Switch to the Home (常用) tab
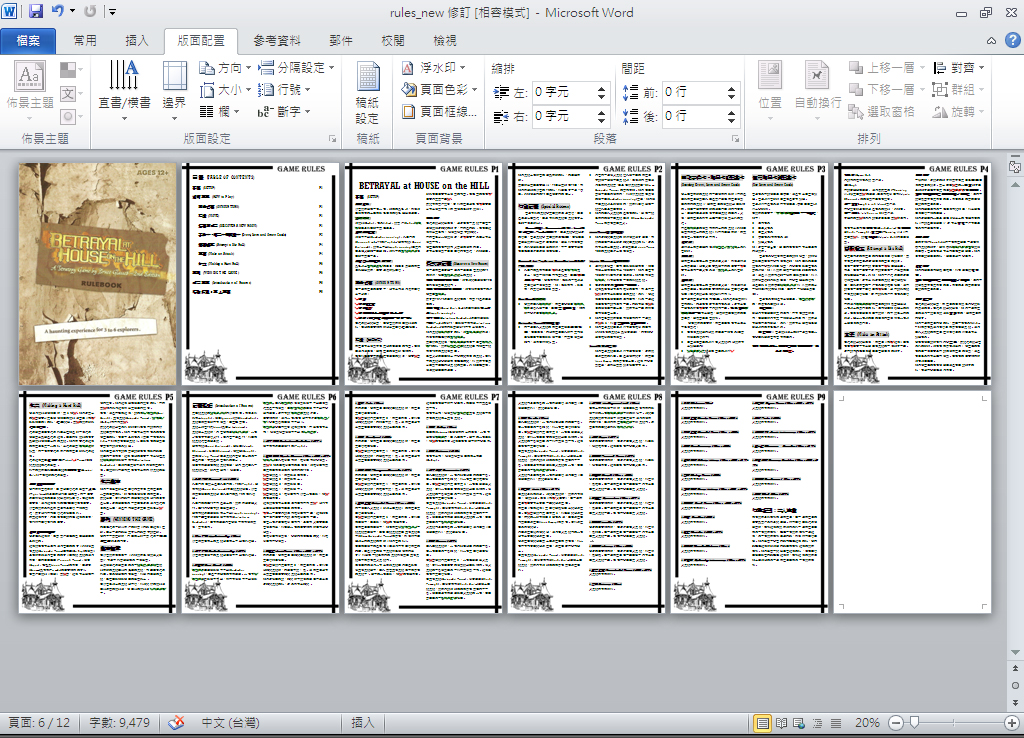 85,40
